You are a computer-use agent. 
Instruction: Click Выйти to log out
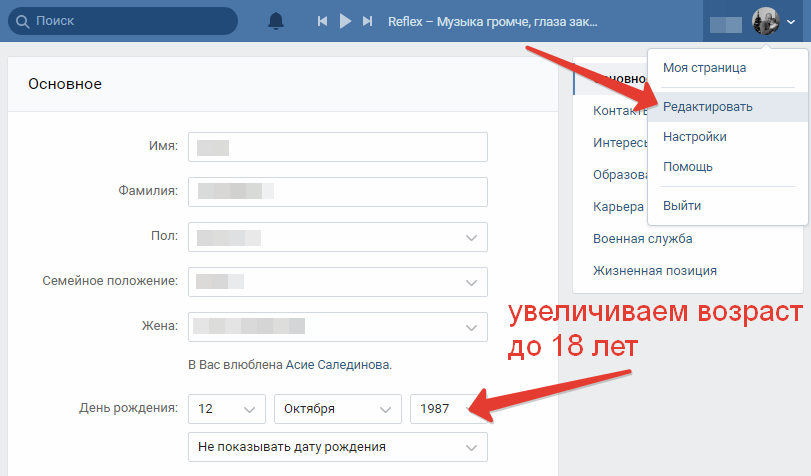pyautogui.click(x=682, y=205)
